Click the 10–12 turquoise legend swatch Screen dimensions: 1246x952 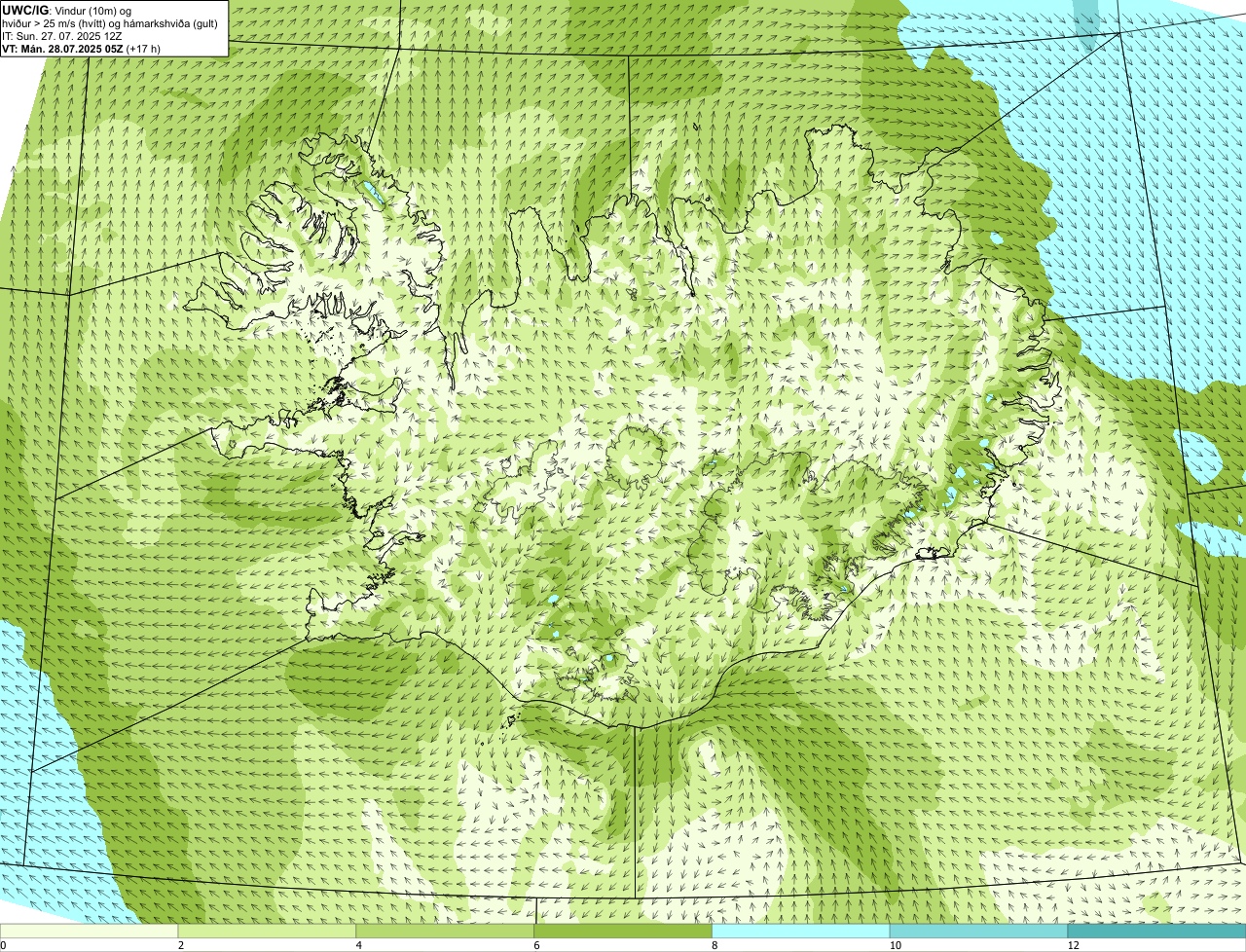pyautogui.click(x=980, y=932)
